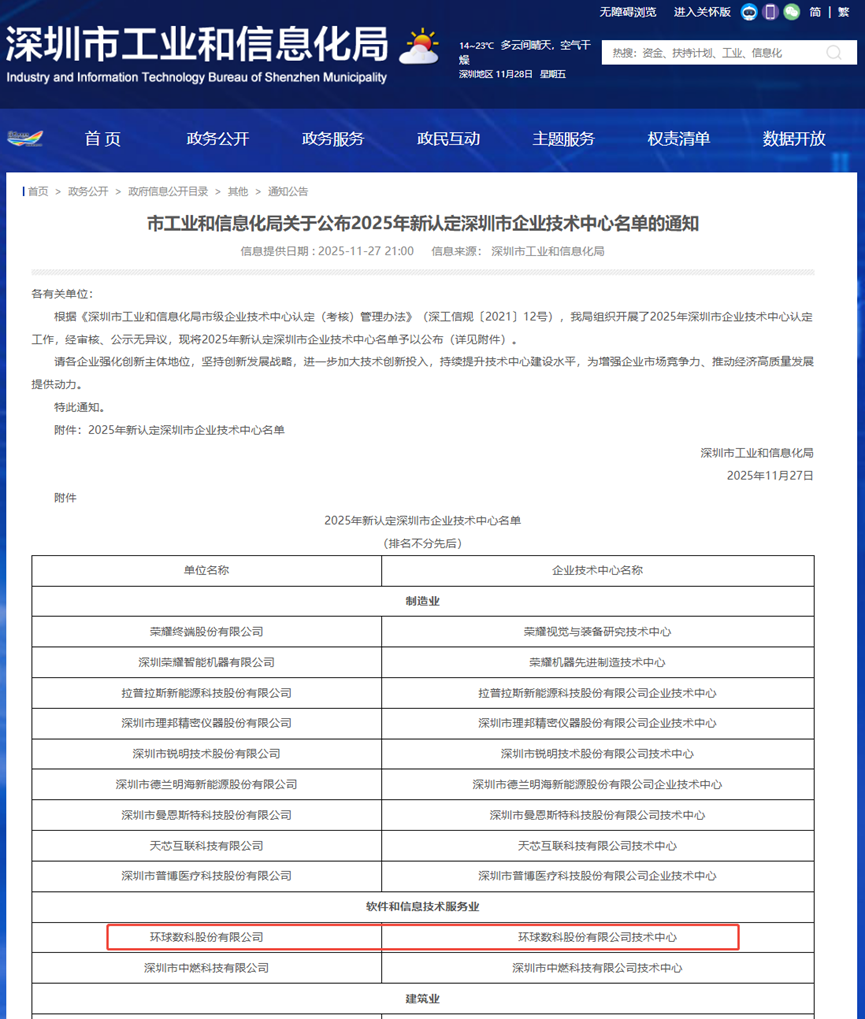This screenshot has height=1019, width=865.
Task: Enable 进入关怀版 care mode
Action: click(702, 12)
